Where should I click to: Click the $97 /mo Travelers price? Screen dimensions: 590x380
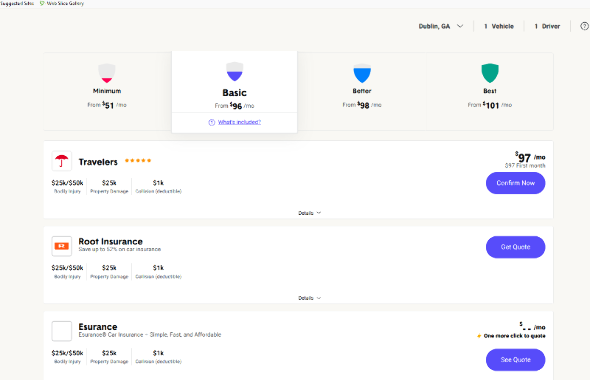[530, 157]
